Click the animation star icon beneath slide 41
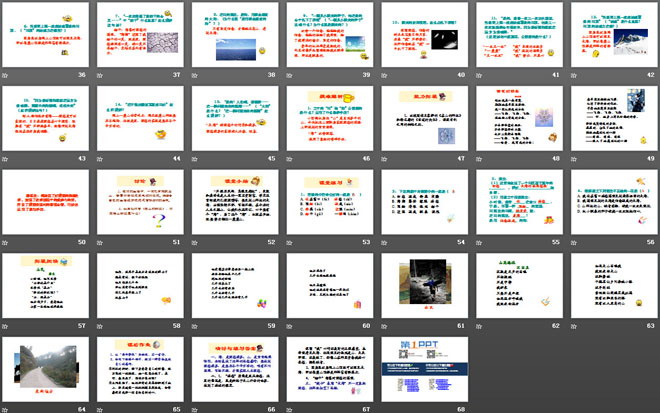This screenshot has width=660, height=413. (474, 75)
